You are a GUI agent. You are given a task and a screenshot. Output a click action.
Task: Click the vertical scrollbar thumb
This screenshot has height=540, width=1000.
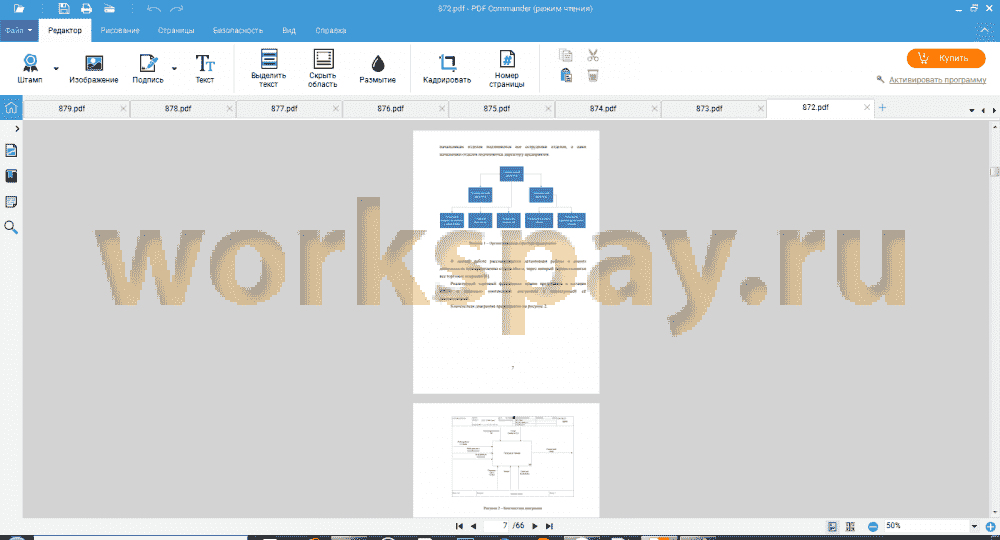point(994,171)
